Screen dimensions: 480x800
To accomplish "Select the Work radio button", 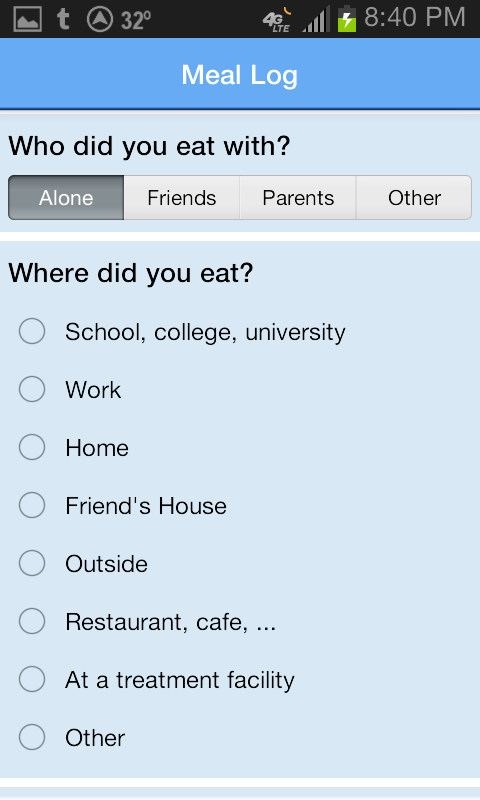I will [240, 390].
